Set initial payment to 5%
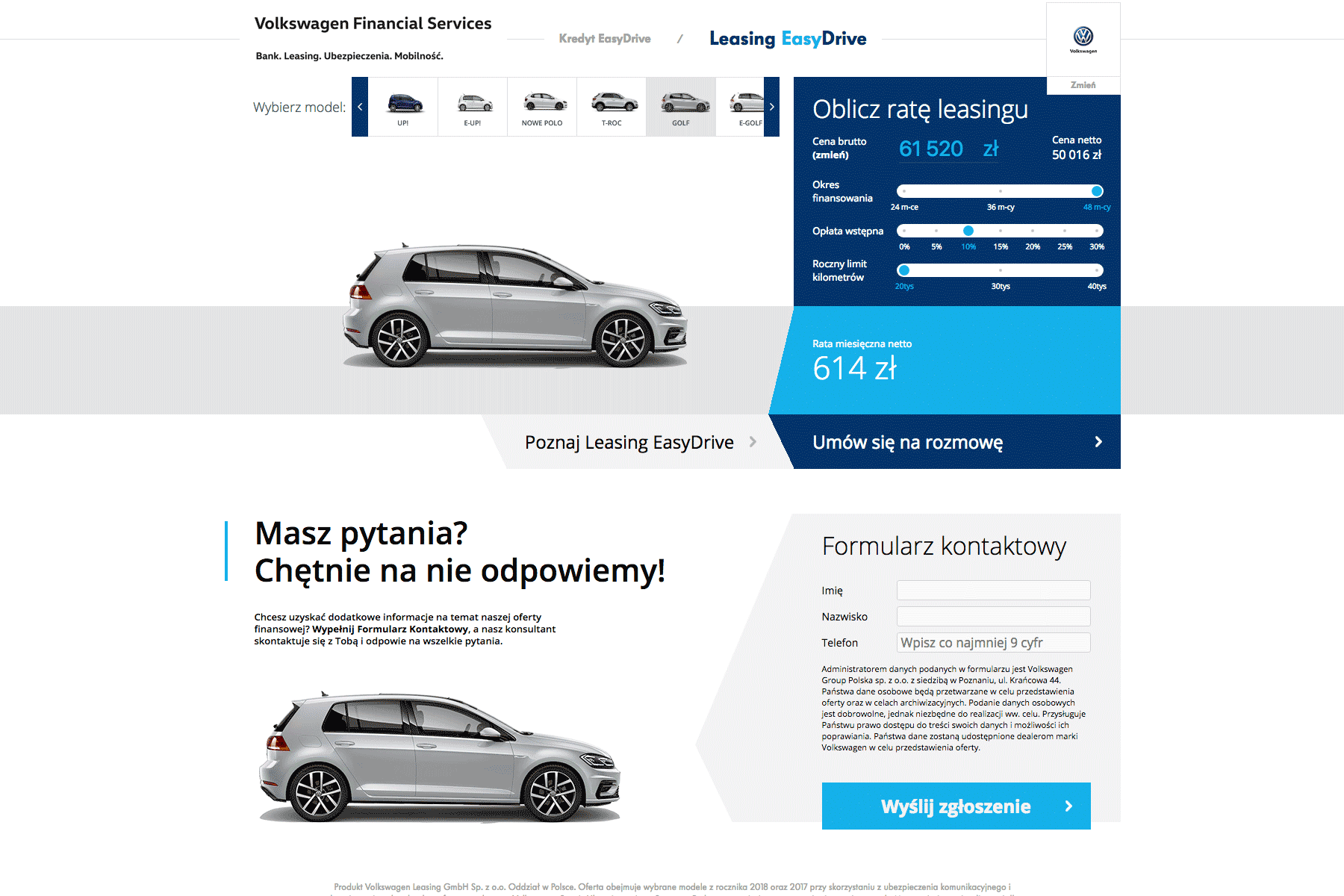Screen dimensions: 1344x896 point(936,231)
